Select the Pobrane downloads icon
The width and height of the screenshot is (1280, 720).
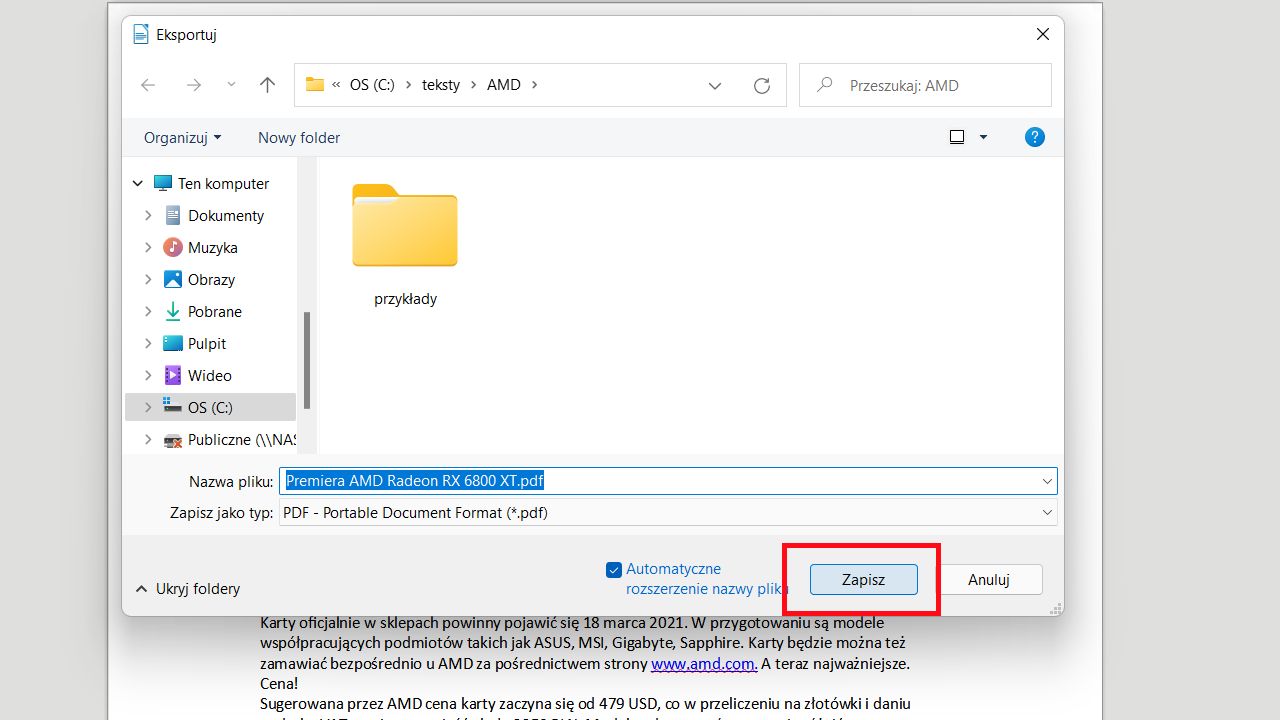172,311
